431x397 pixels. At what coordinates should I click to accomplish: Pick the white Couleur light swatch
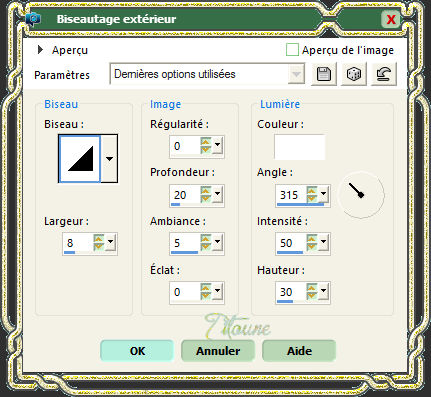299,147
